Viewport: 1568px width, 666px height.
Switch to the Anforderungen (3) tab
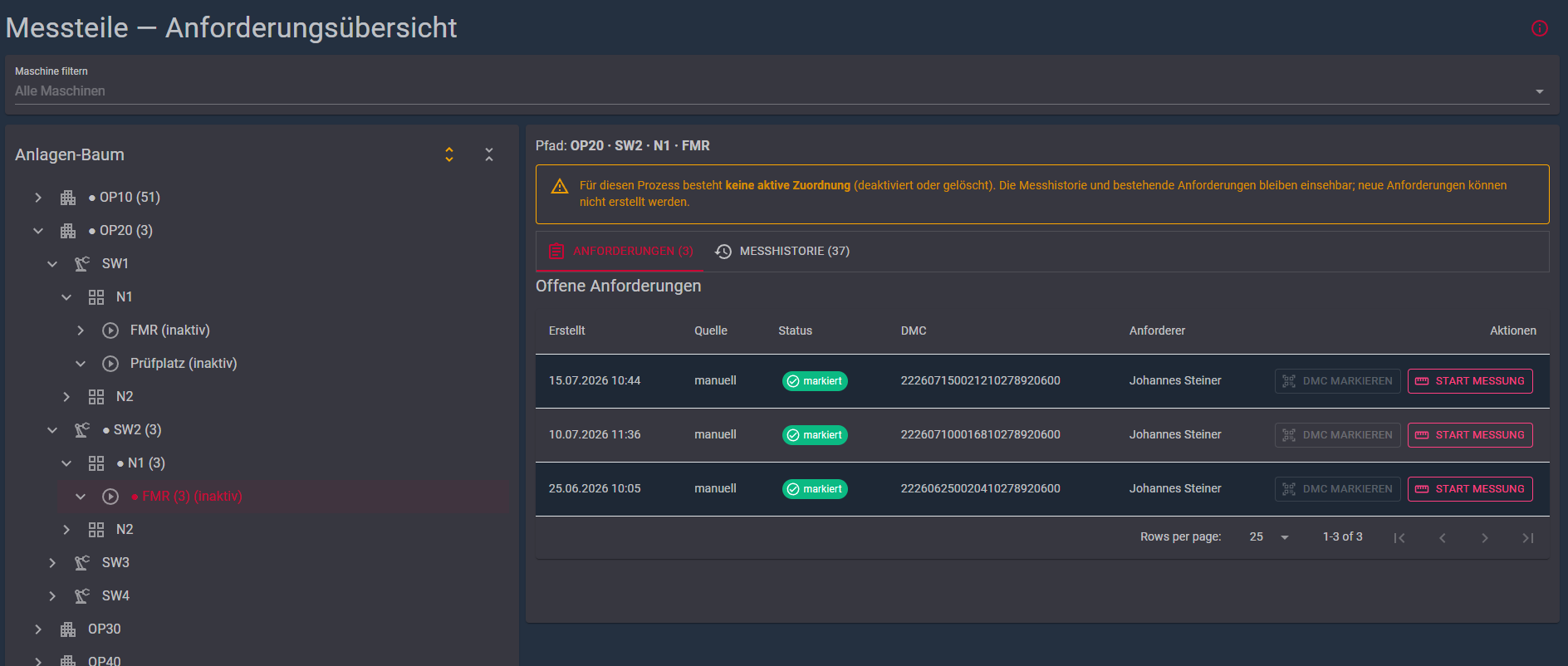(620, 251)
